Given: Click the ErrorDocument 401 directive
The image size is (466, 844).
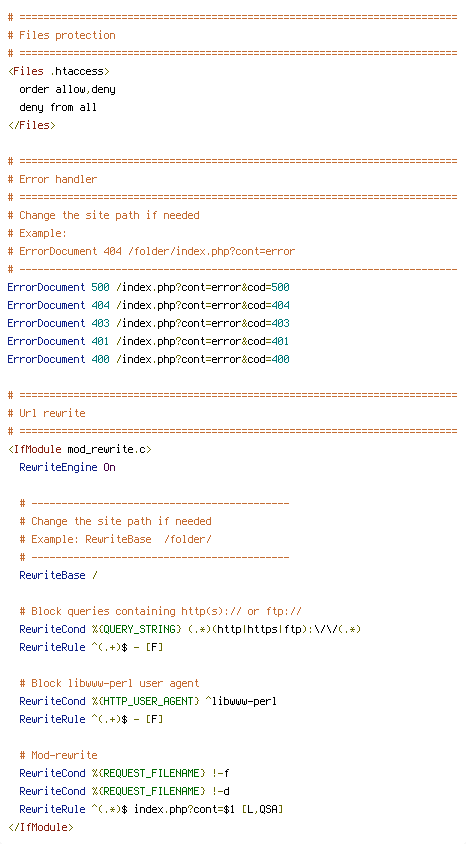Looking at the screenshot, I should pyautogui.click(x=149, y=341).
